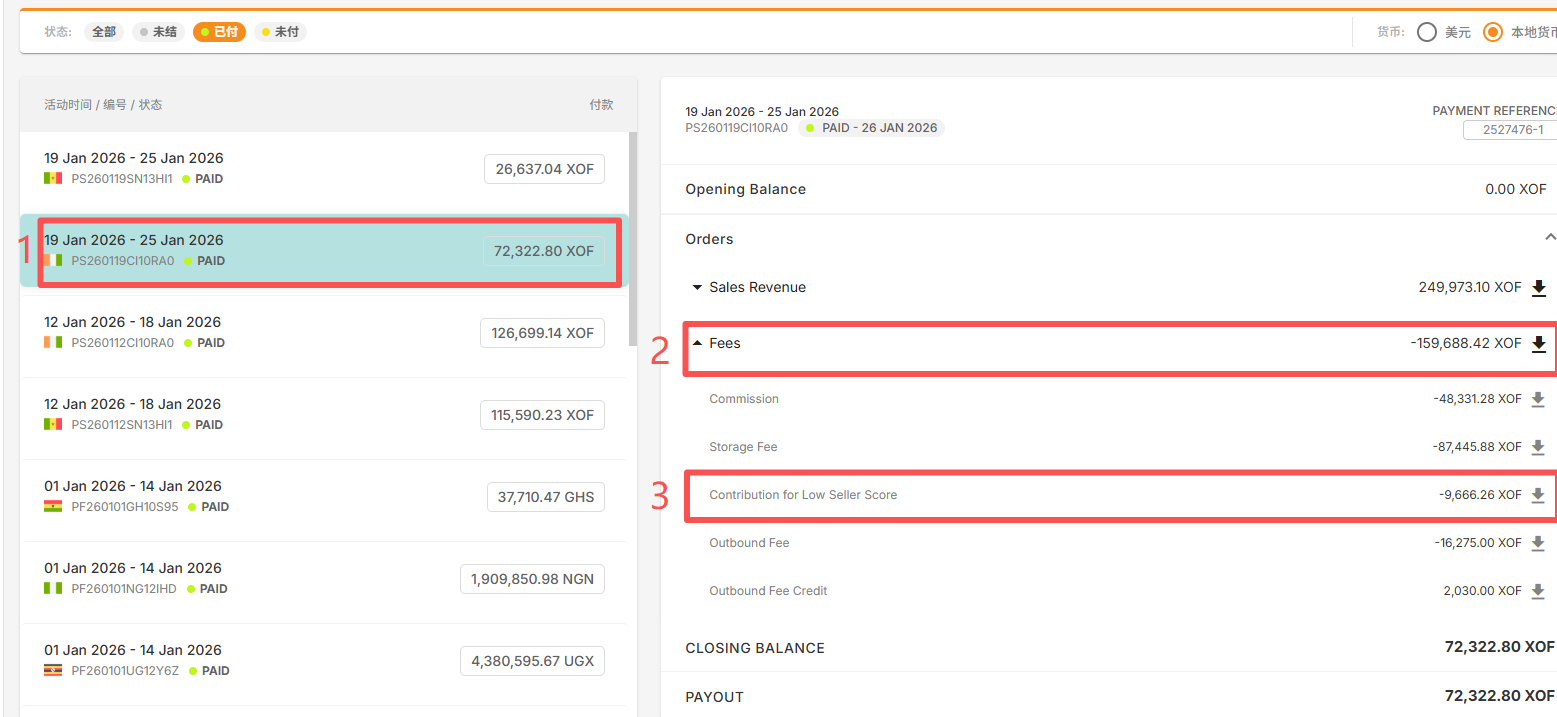The width and height of the screenshot is (1557, 717).
Task: Download the Commission details
Action: (x=1539, y=399)
